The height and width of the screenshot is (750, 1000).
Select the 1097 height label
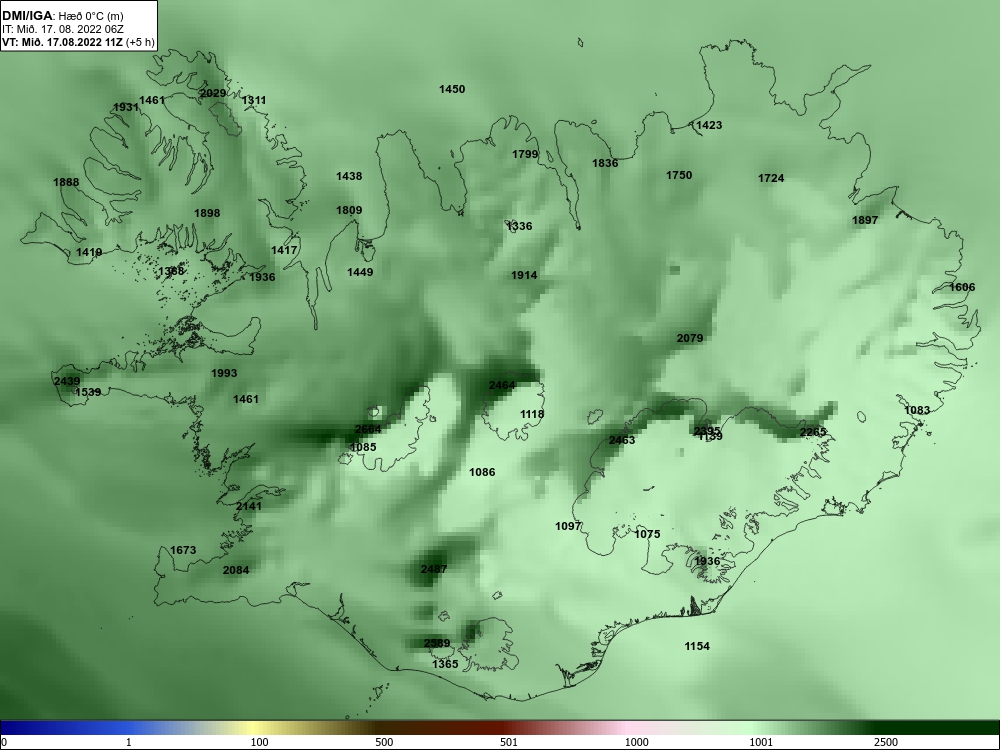point(568,526)
